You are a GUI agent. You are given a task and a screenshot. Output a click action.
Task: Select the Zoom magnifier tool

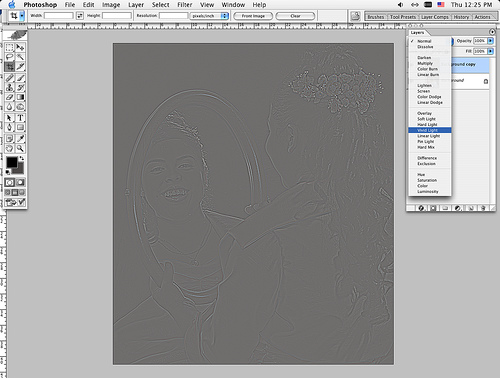20,148
